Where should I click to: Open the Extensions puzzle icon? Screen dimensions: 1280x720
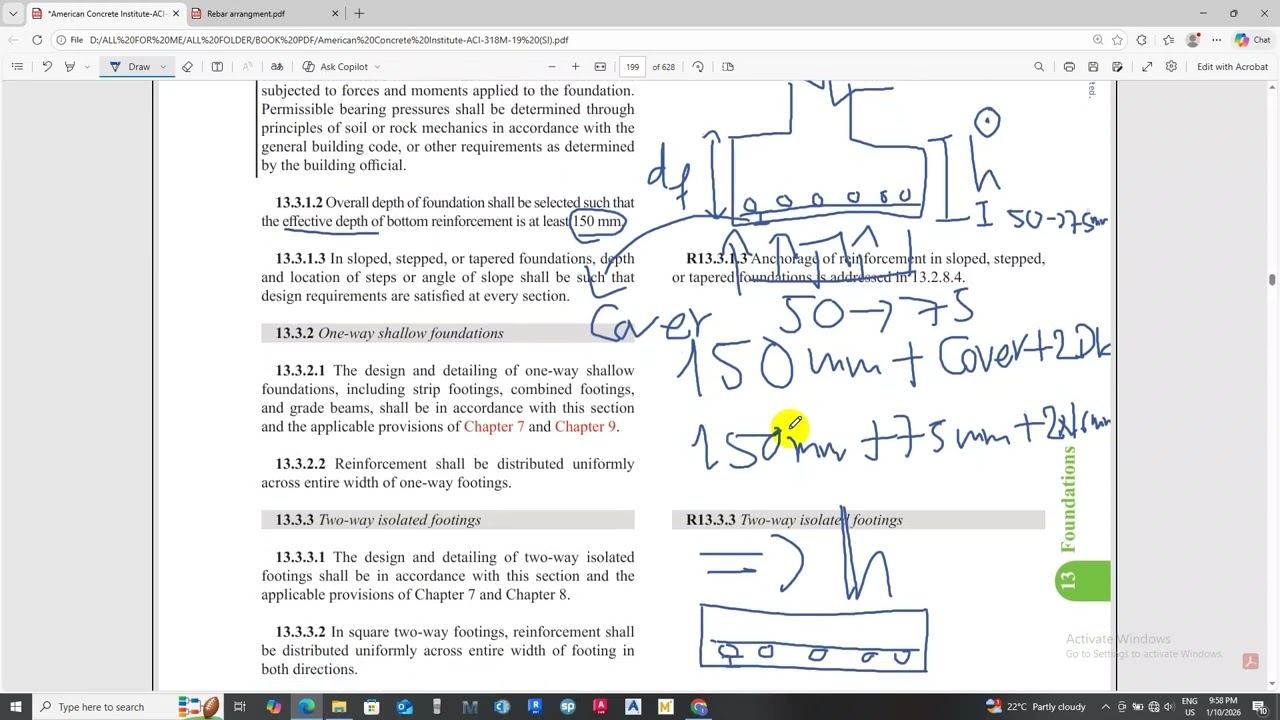coord(1142,40)
